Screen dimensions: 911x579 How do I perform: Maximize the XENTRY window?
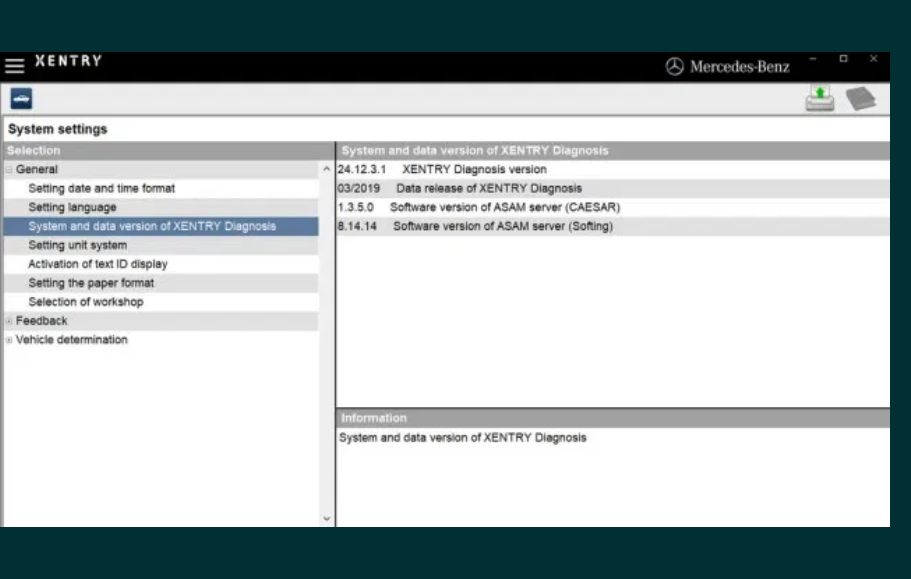coord(844,59)
